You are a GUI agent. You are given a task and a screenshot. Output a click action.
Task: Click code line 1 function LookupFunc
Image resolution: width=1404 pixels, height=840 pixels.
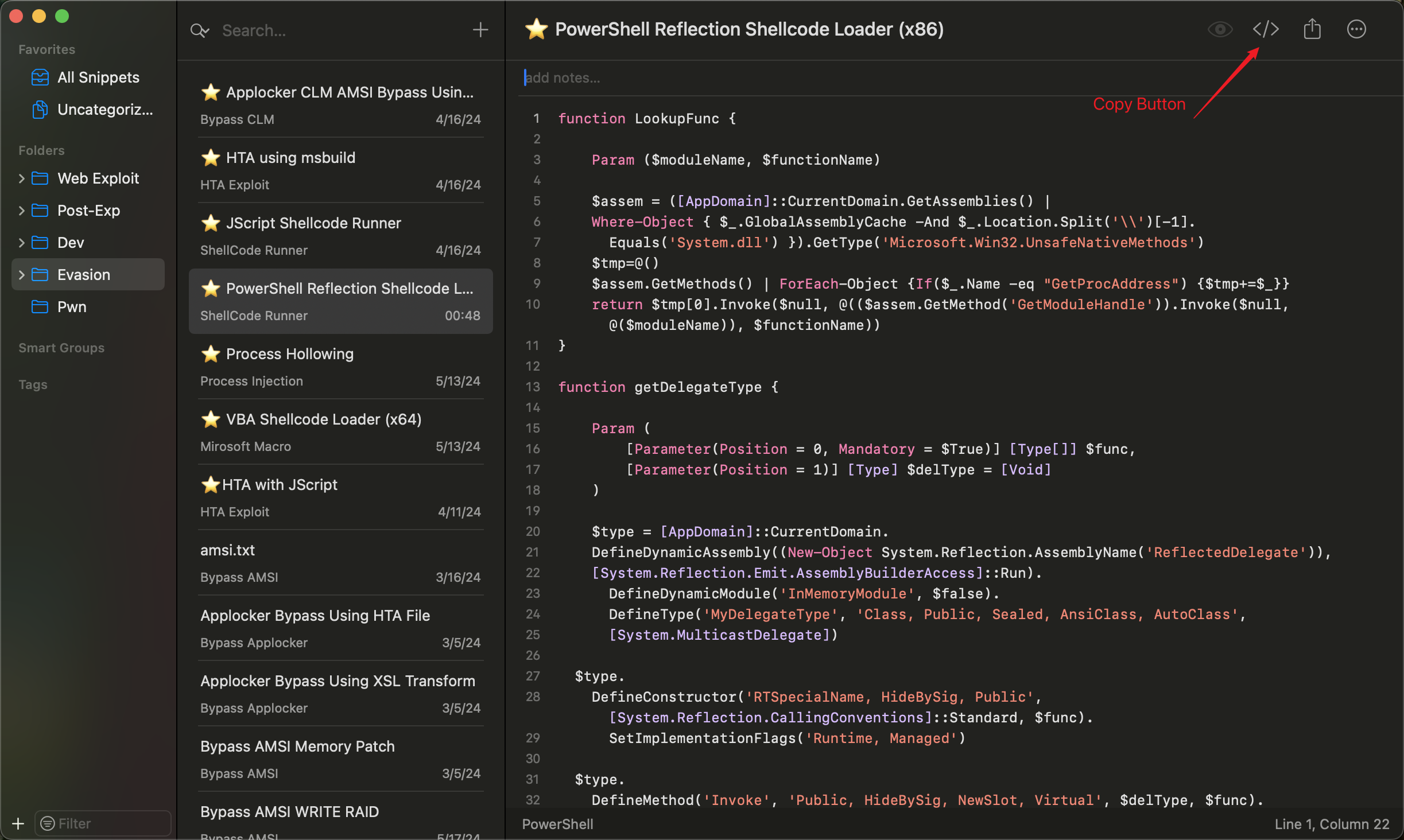click(647, 118)
